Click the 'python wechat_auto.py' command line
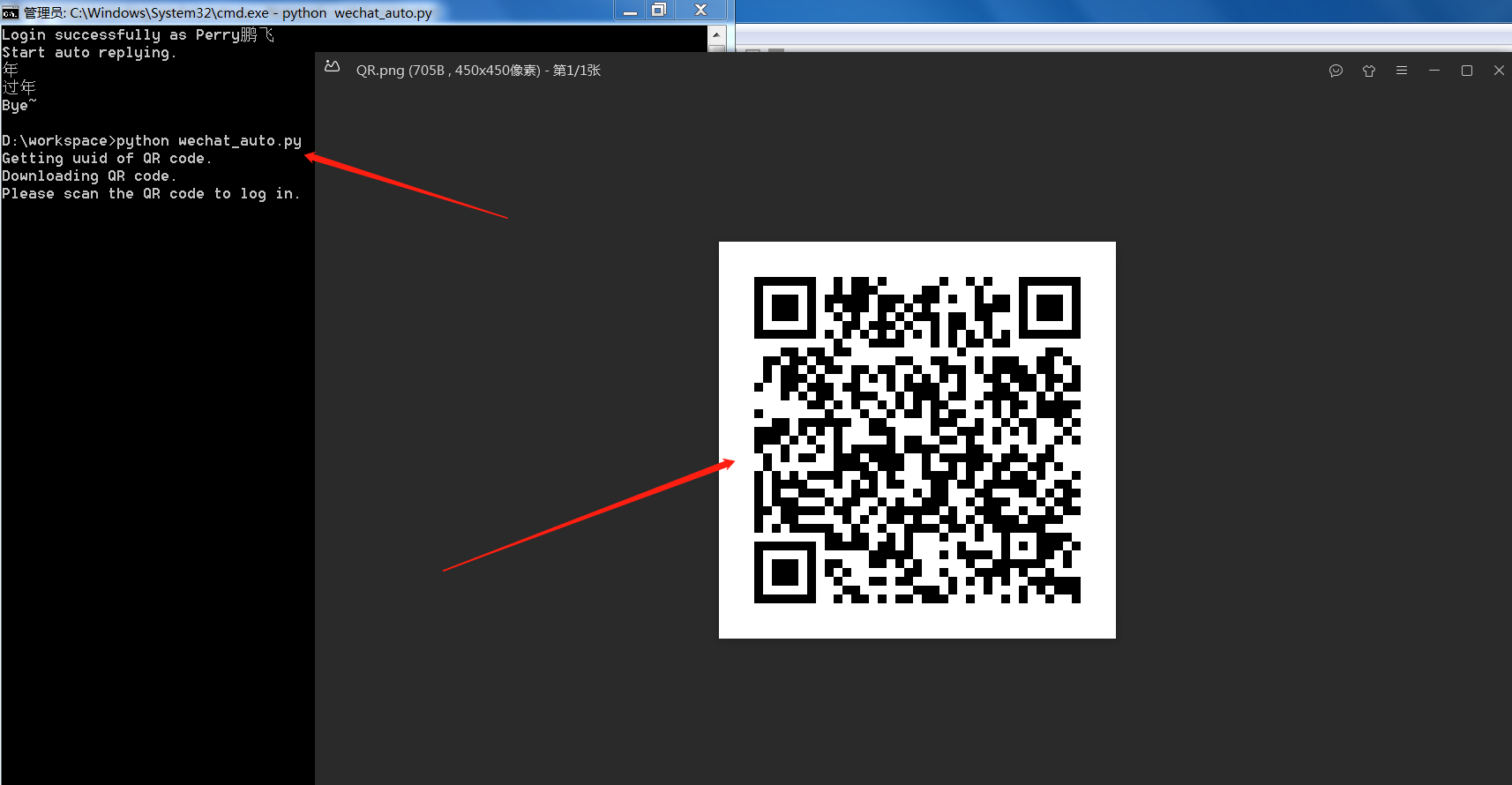 (152, 140)
